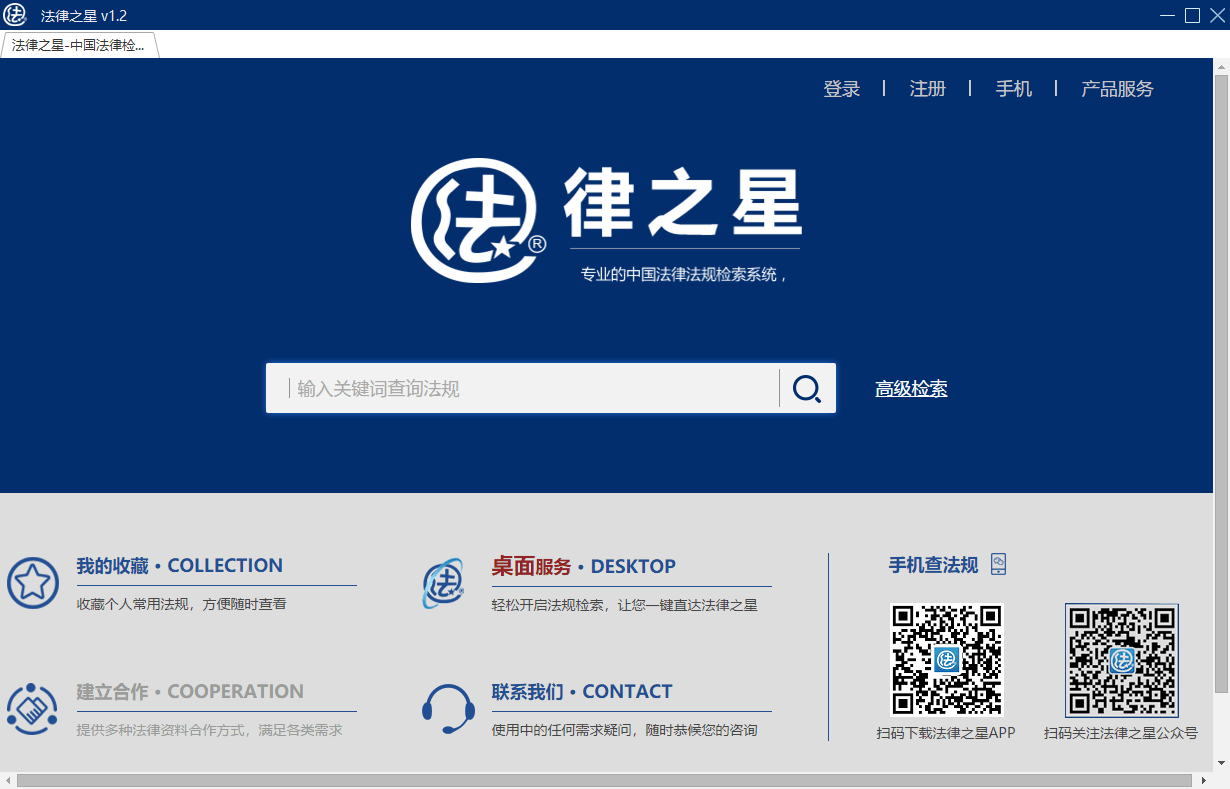1230x789 pixels.
Task: Click the scroll up arrow
Action: click(x=1221, y=66)
